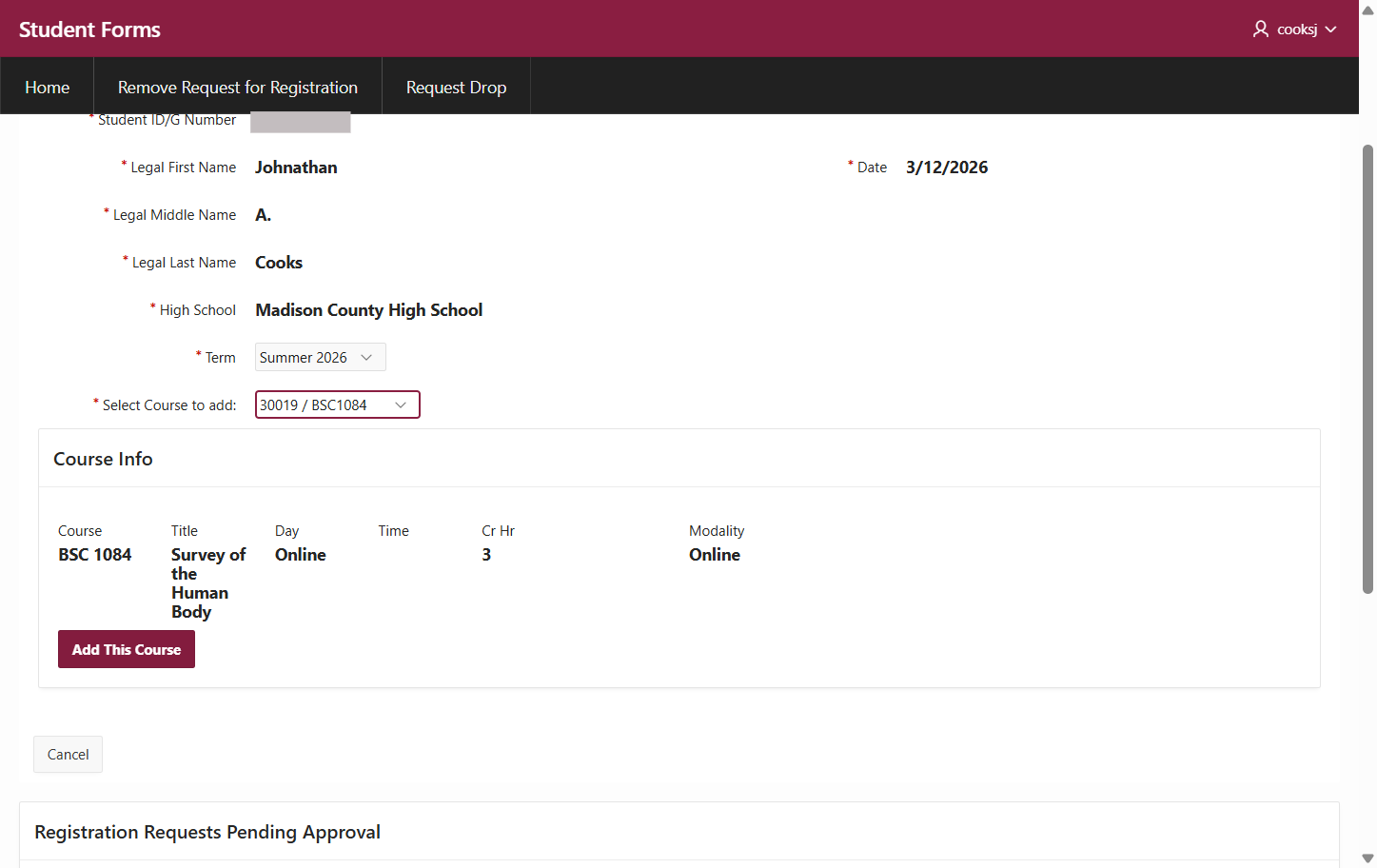Open the Select Course to add dropdown
Viewport: 1377px width, 868px height.
point(338,404)
